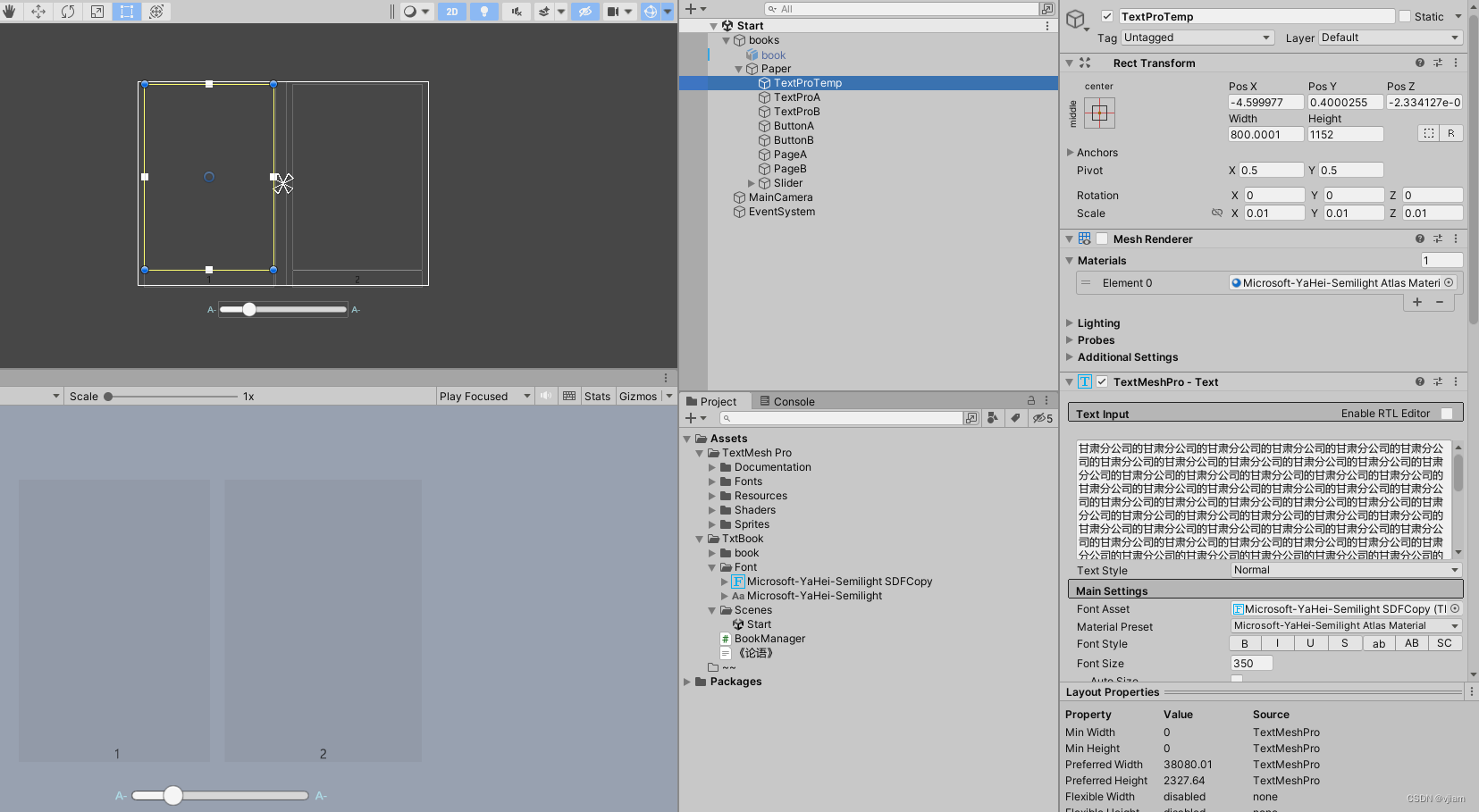Click the scene visibility eye icon in toolbar
1479x812 pixels.
coord(585,12)
